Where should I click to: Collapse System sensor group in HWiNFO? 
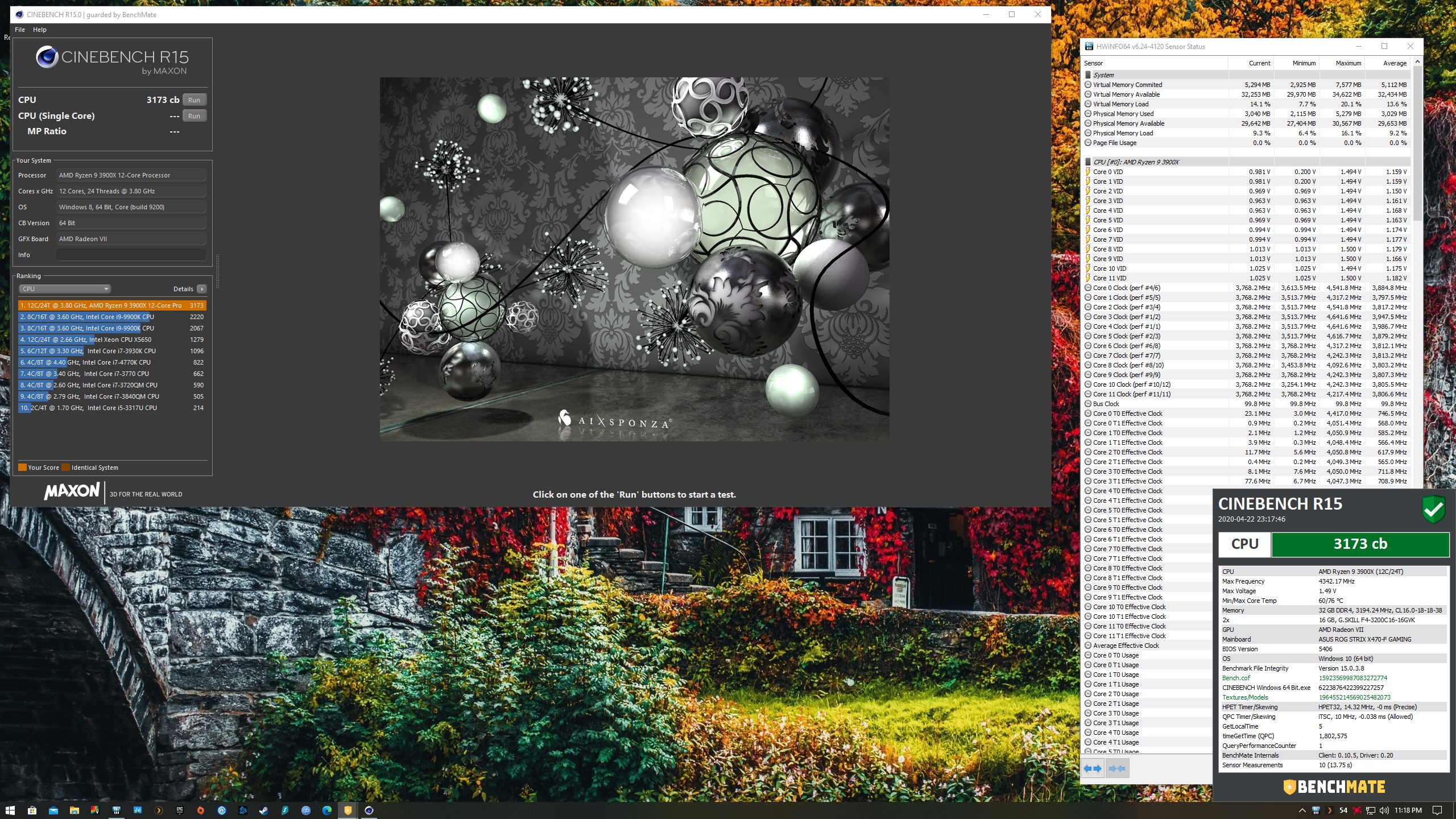click(1087, 75)
